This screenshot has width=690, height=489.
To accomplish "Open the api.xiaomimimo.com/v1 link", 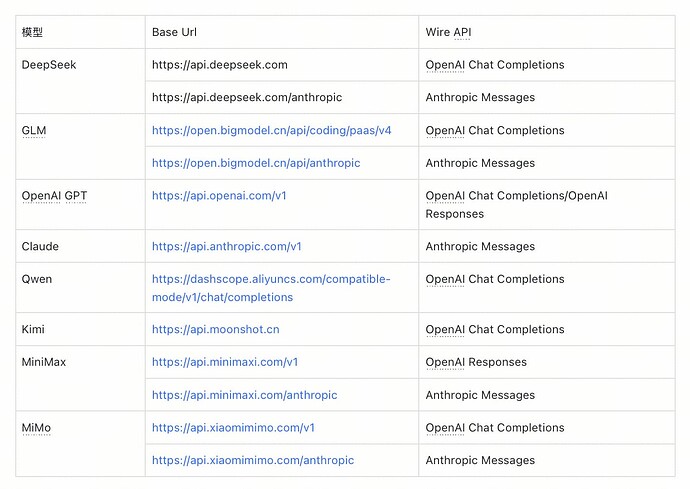I will point(233,427).
